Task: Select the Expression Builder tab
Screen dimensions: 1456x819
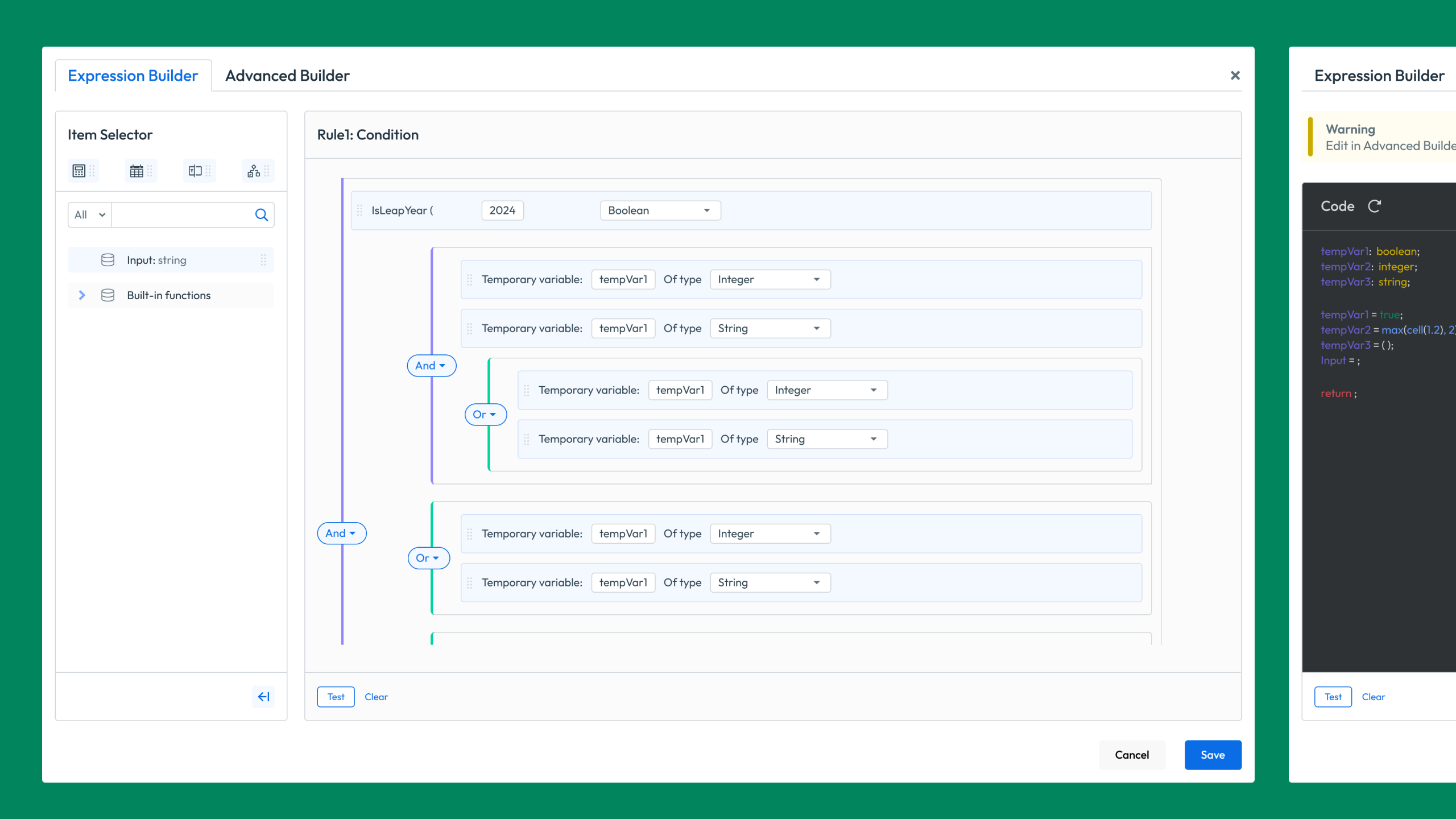Action: [x=133, y=76]
